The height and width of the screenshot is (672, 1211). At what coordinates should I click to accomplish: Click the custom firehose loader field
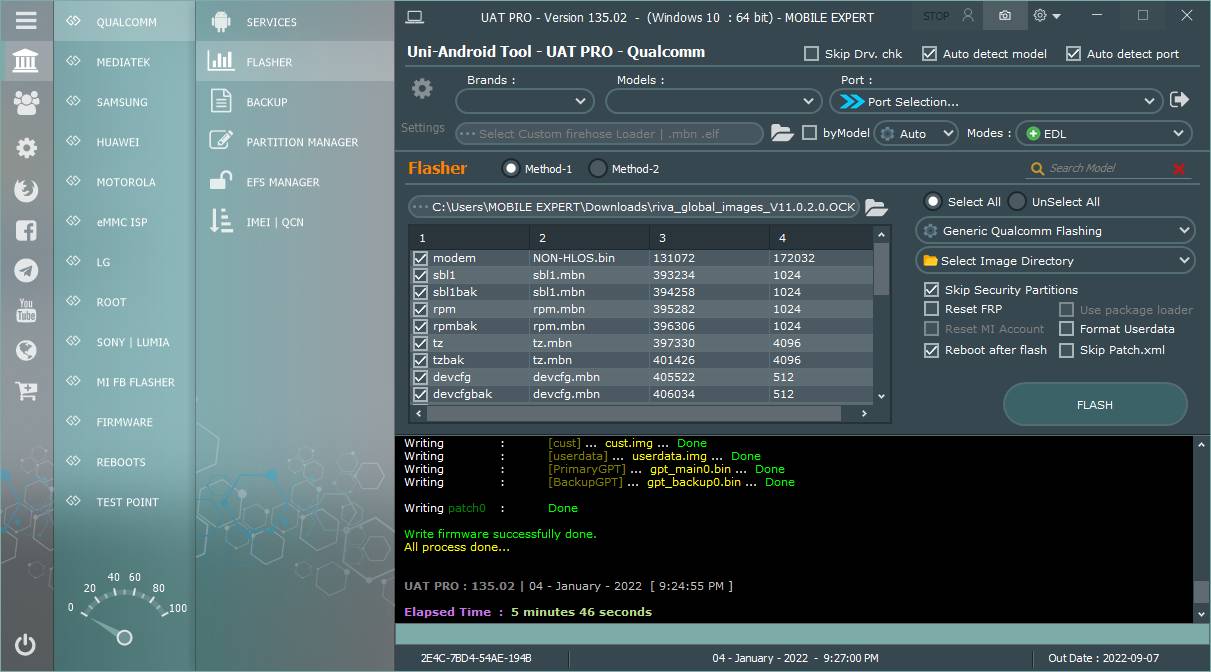click(x=610, y=133)
